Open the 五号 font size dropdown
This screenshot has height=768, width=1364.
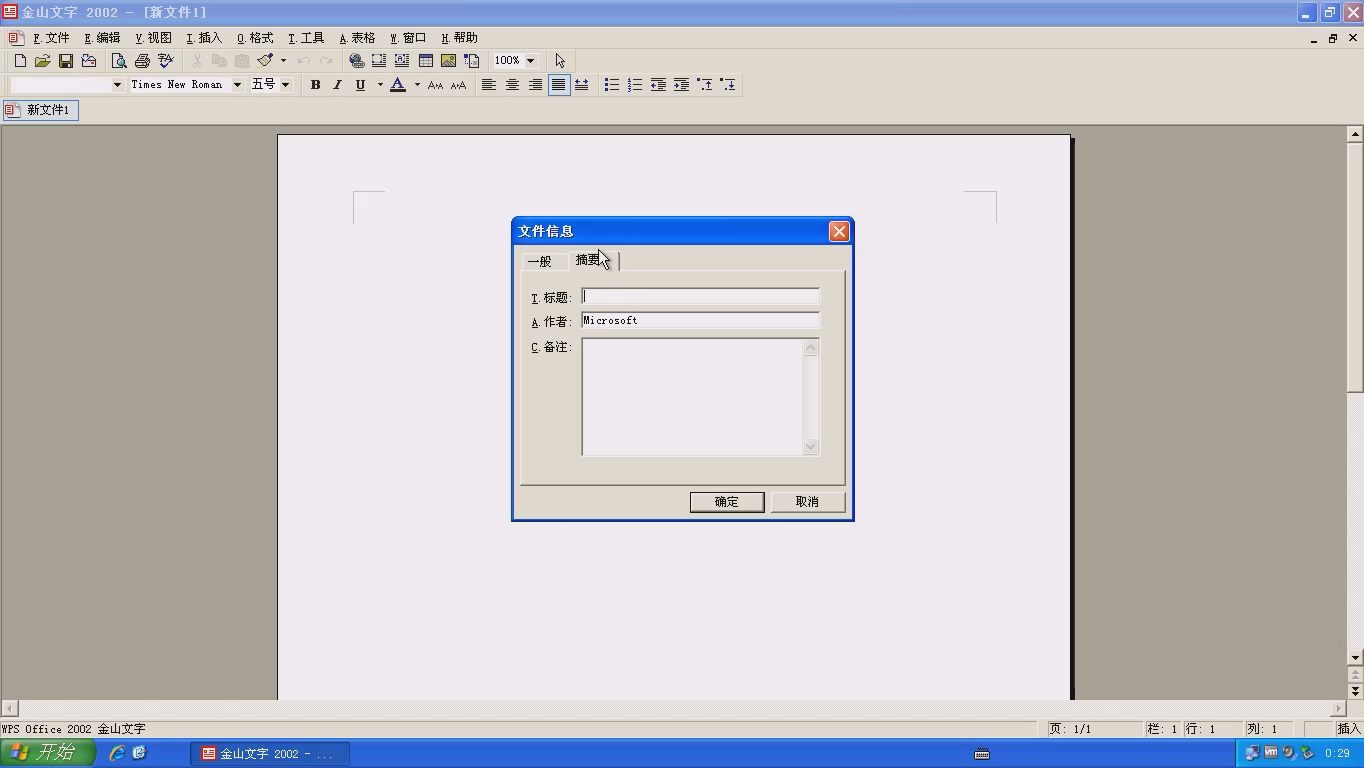pyautogui.click(x=285, y=85)
